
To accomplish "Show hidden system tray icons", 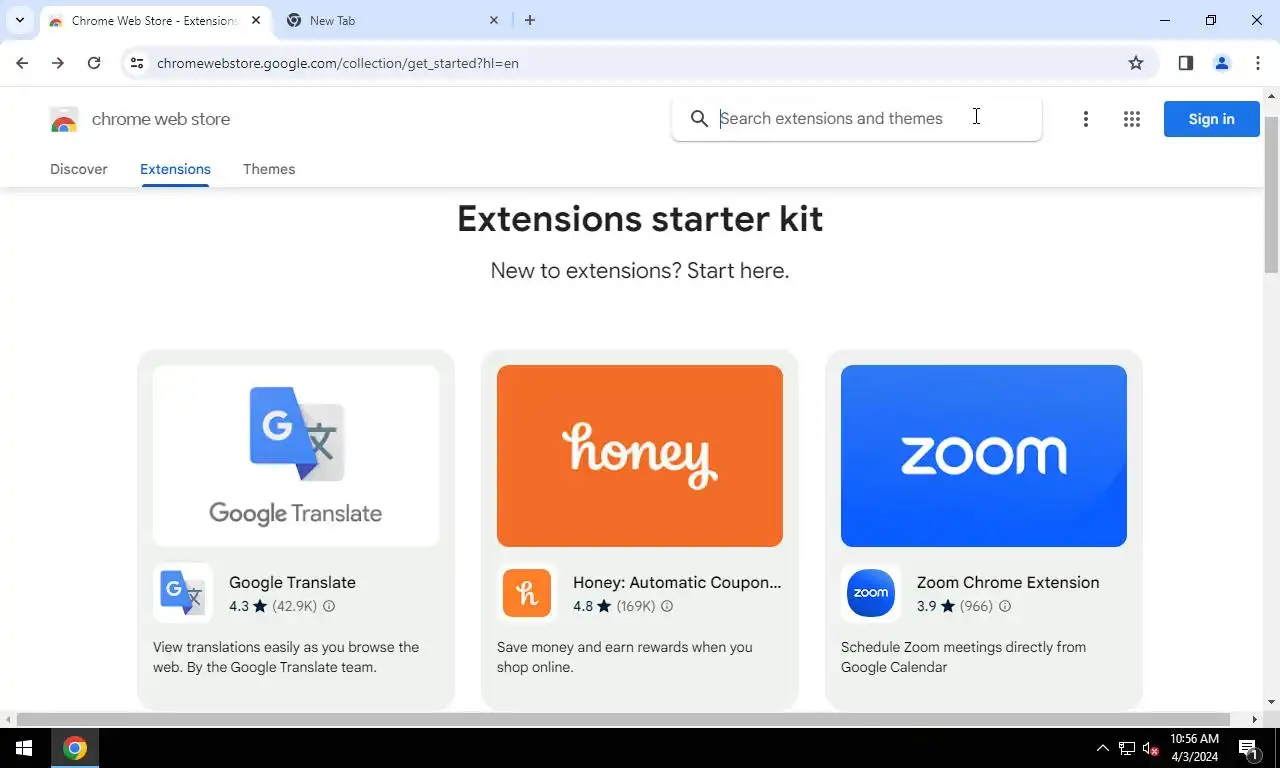I will tap(1103, 748).
